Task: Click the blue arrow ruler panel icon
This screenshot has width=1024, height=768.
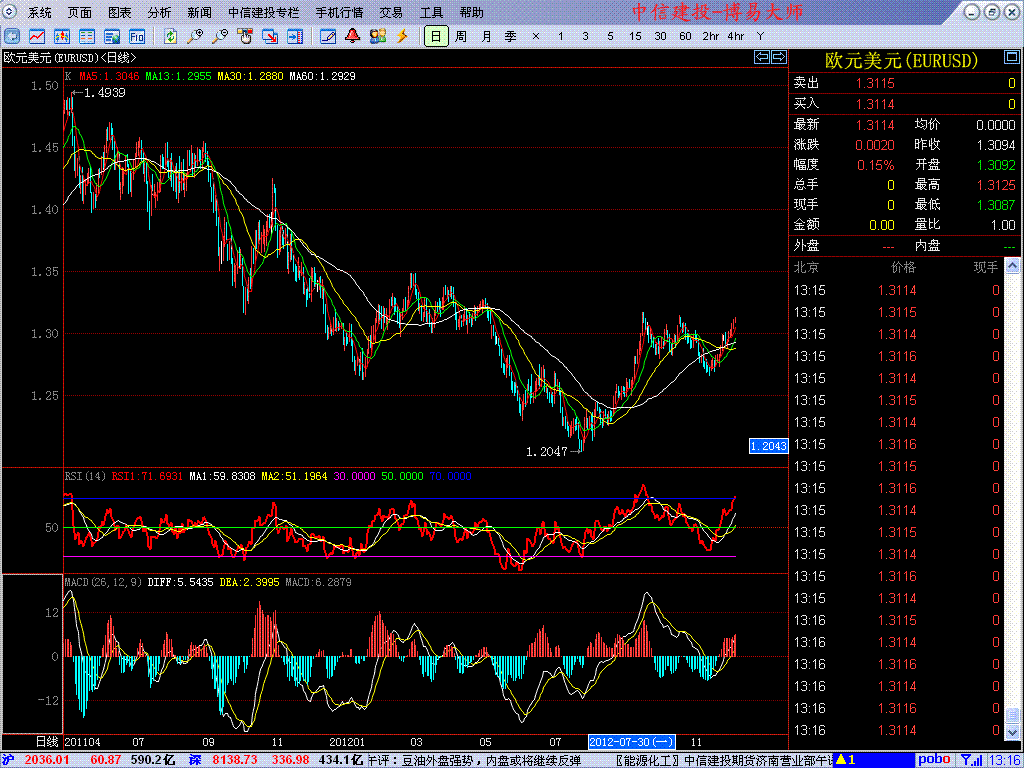Action: coord(295,36)
